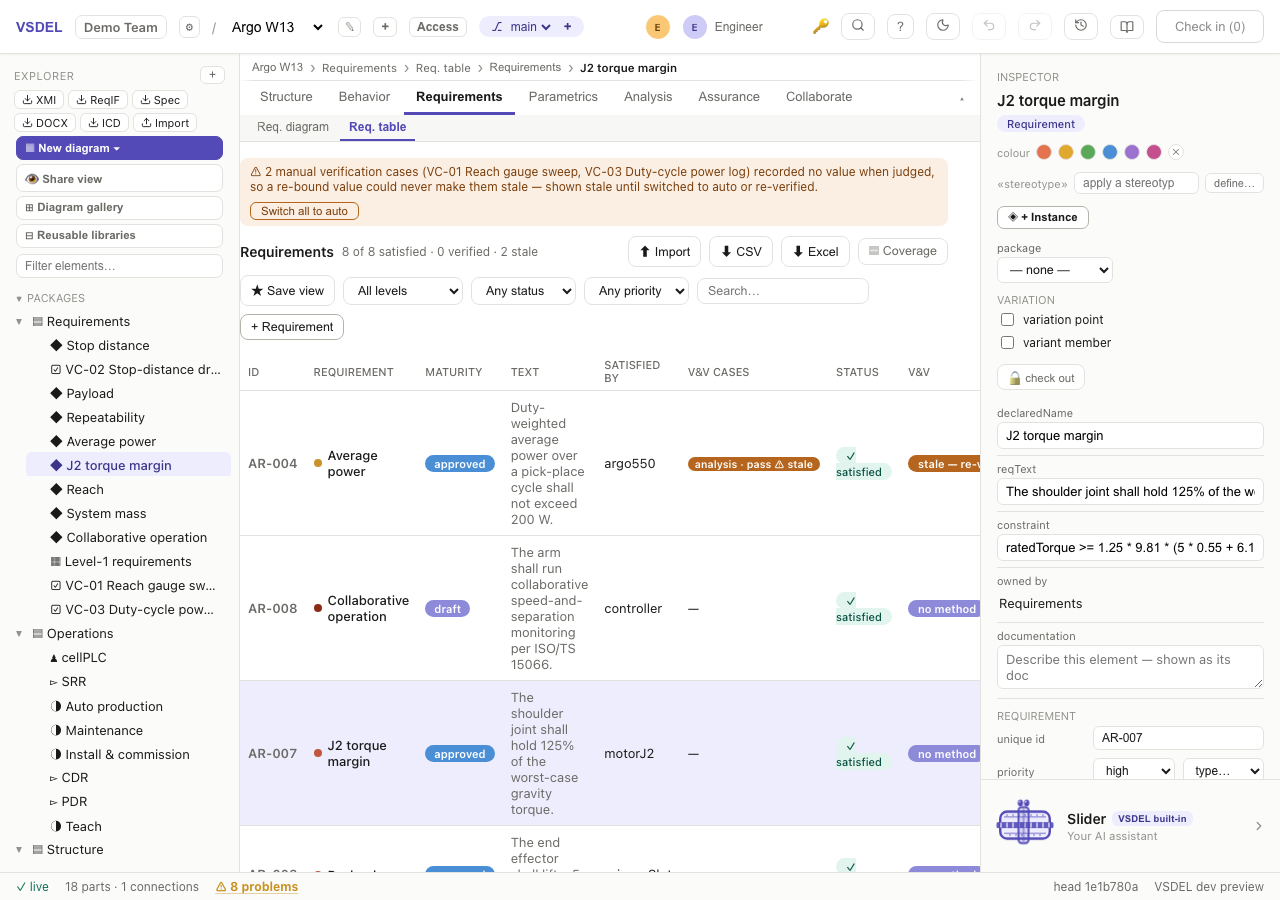This screenshot has width=1280, height=900.
Task: Enable the variant member checkbox
Action: (x=1007, y=343)
